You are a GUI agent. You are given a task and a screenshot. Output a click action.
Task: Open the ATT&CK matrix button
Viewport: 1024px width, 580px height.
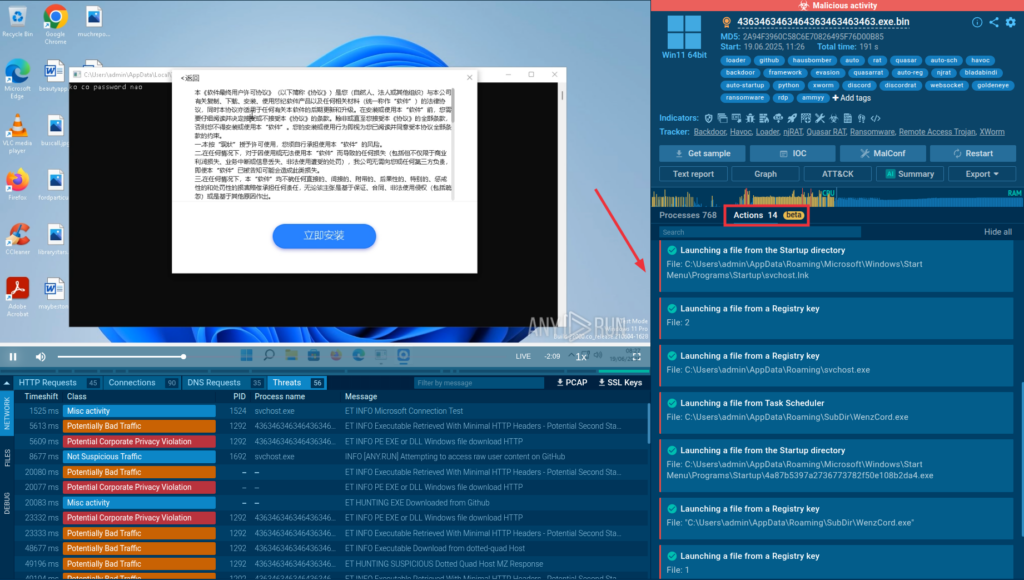click(837, 174)
